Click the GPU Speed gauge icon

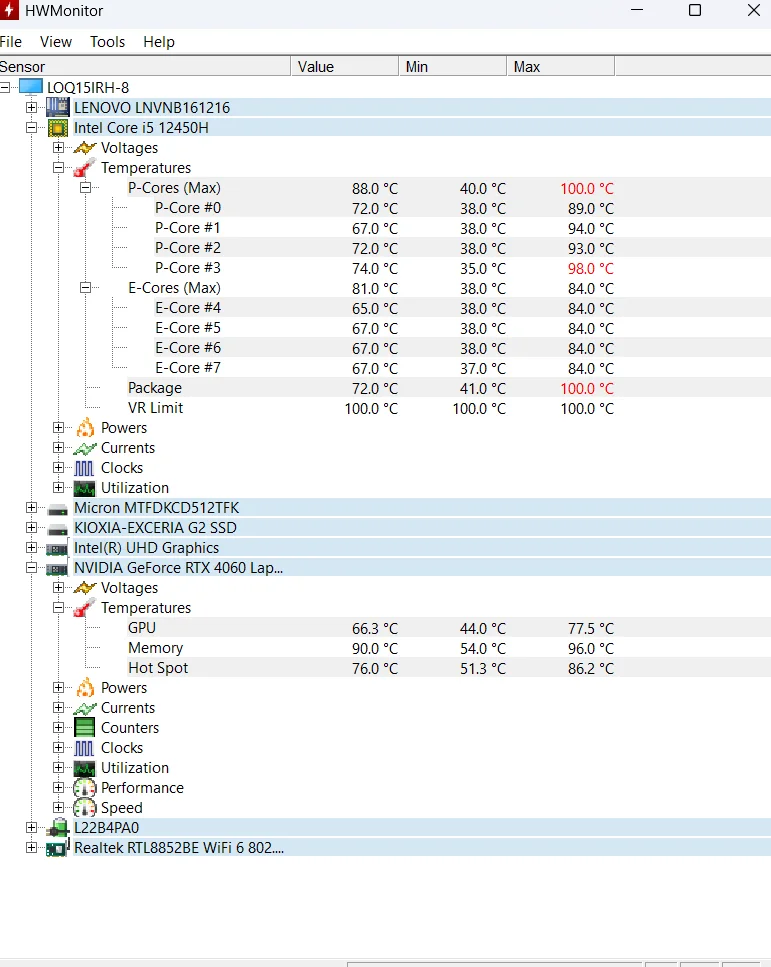[x=85, y=808]
